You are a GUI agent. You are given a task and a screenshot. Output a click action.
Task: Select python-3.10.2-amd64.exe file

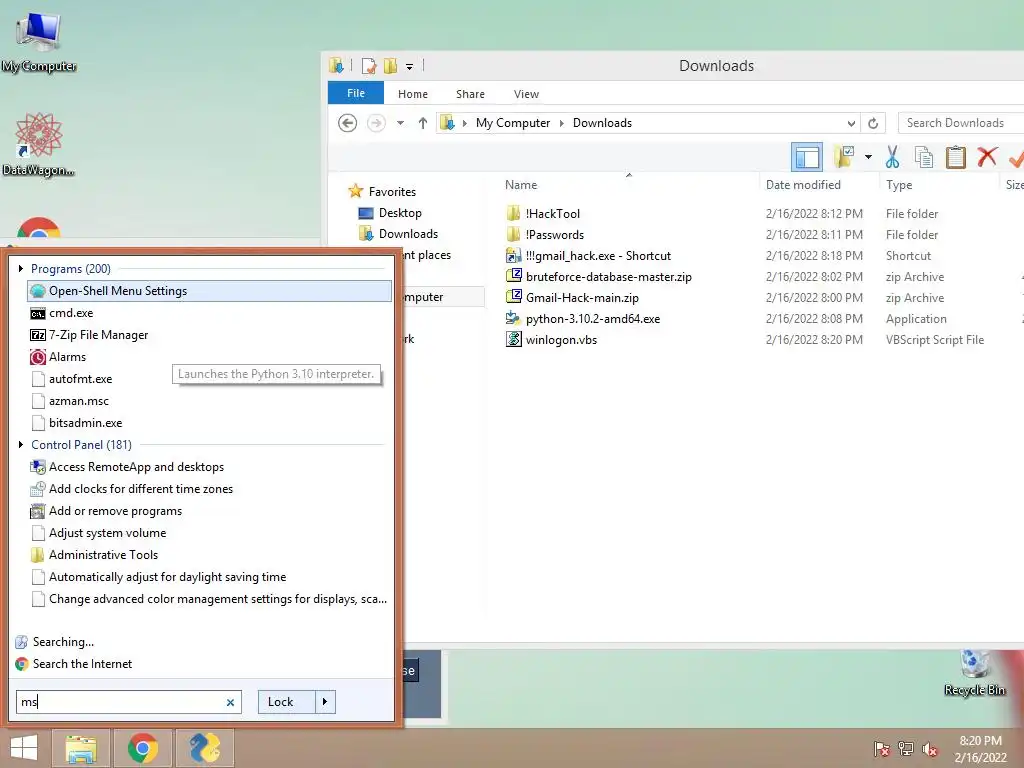click(x=592, y=319)
